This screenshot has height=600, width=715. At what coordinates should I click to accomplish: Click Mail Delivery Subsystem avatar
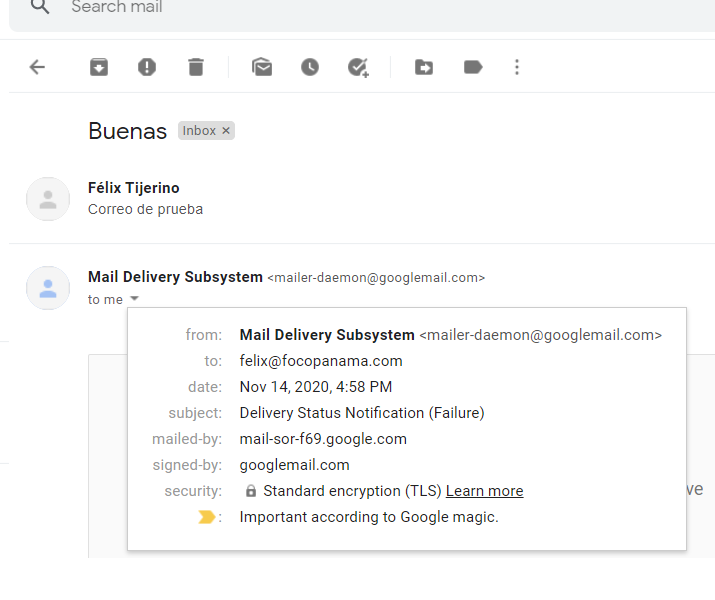[x=48, y=288]
